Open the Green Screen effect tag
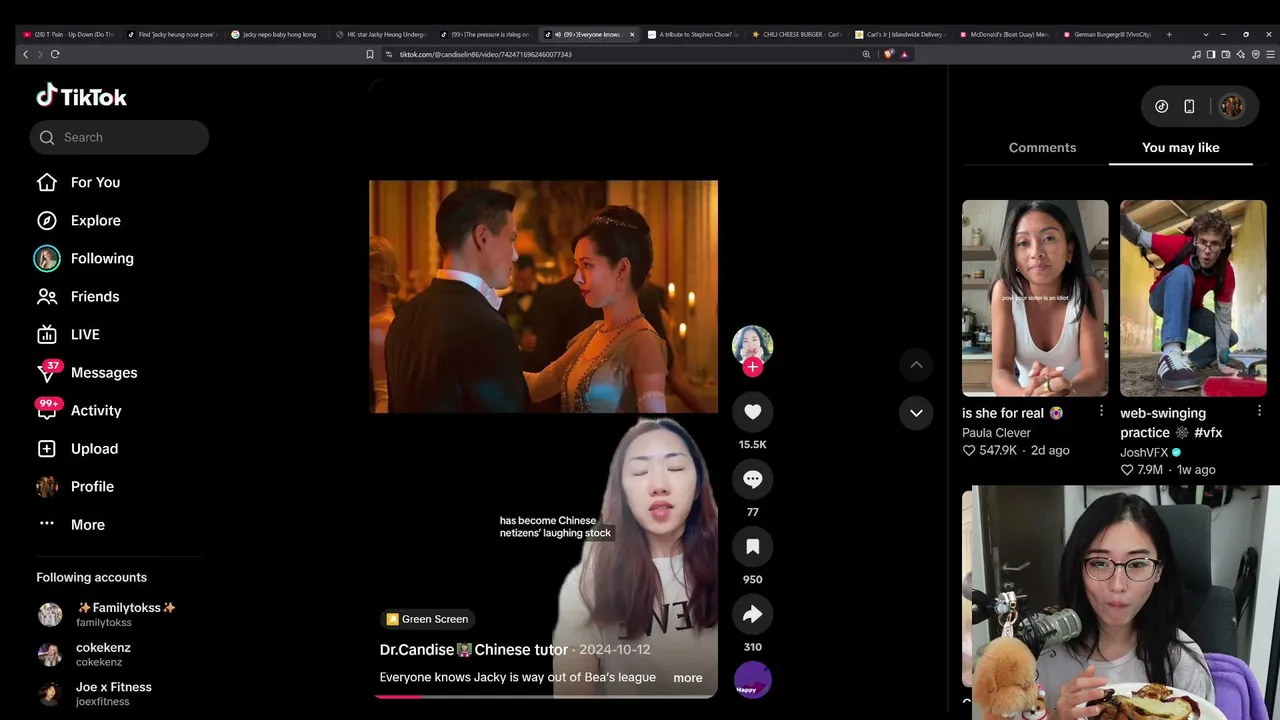The height and width of the screenshot is (720, 1280). (x=427, y=619)
